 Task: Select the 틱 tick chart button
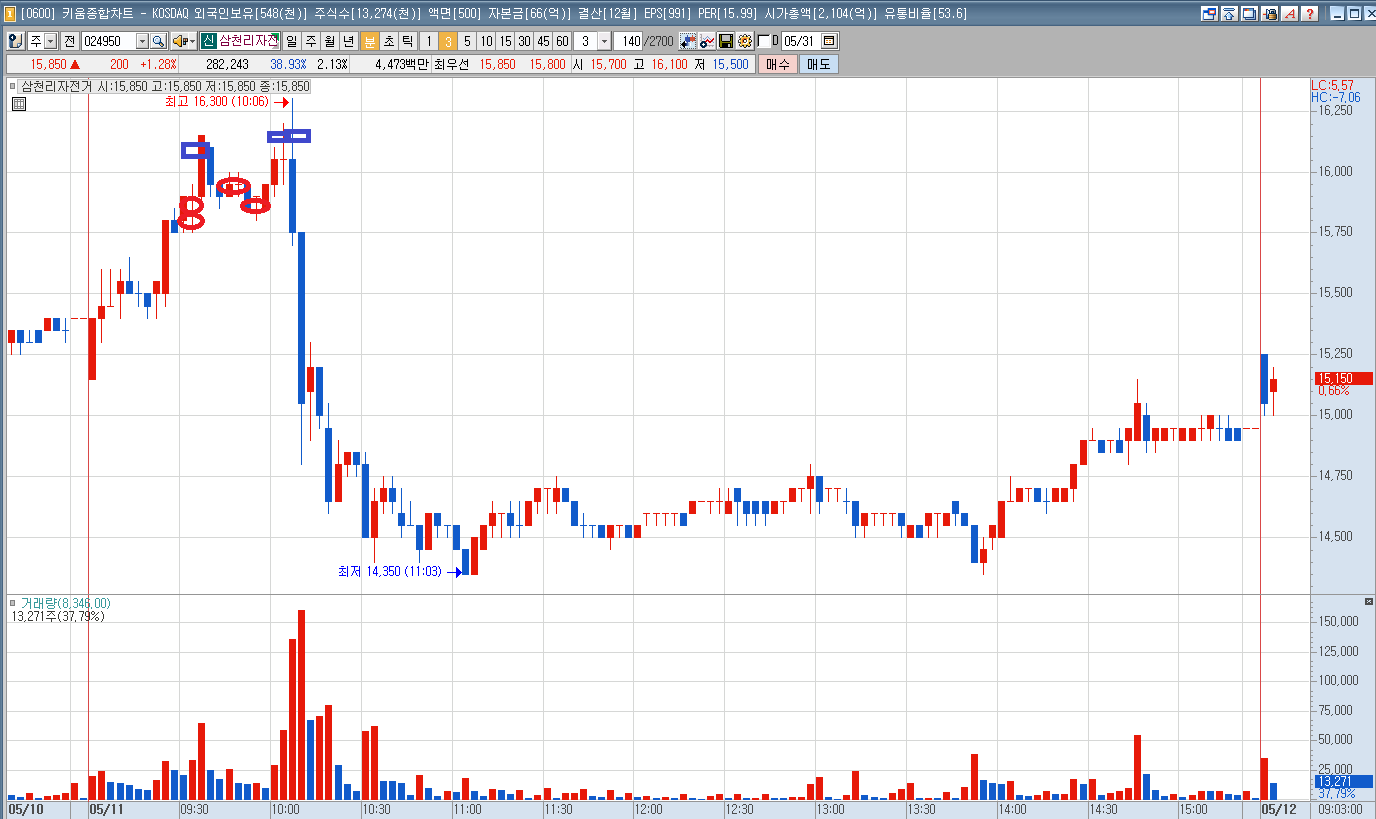pos(408,41)
